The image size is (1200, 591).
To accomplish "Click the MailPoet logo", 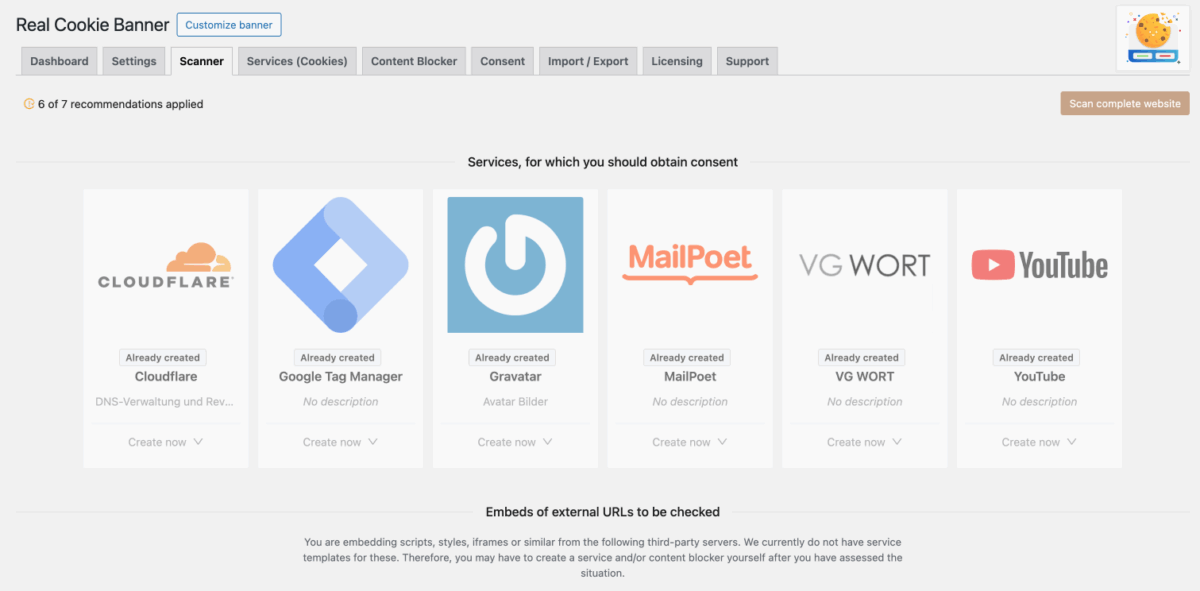I will [x=689, y=263].
